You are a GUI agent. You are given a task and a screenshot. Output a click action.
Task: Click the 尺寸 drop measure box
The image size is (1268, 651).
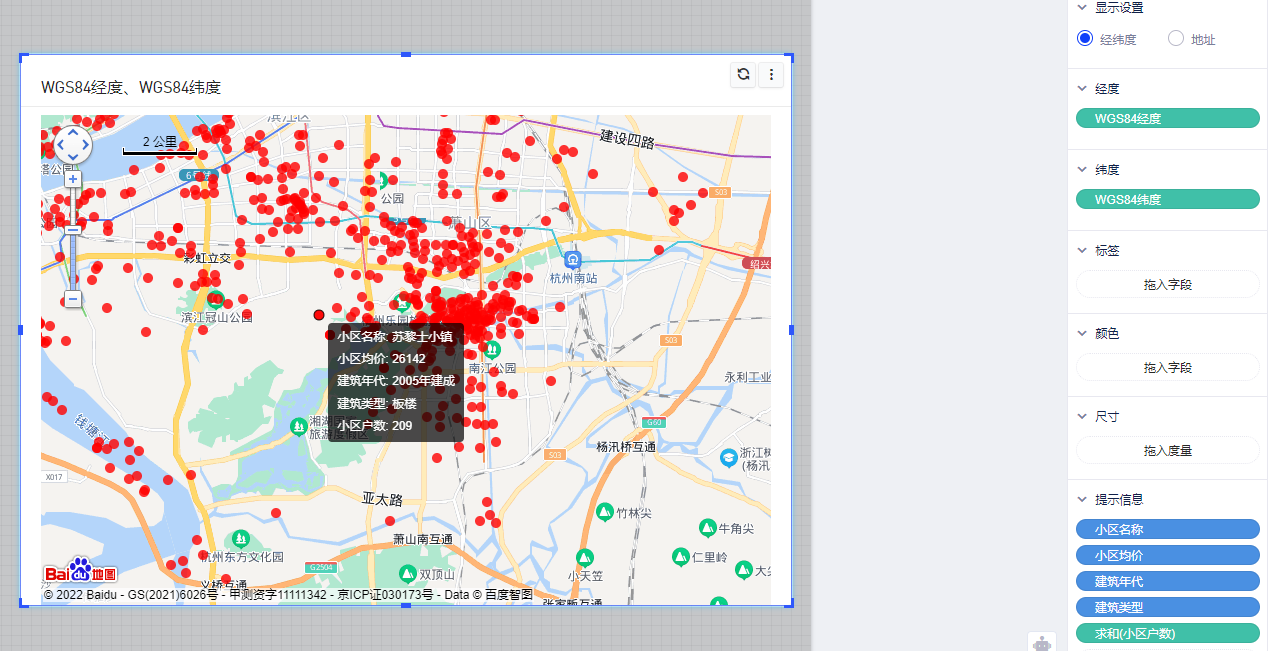point(1167,451)
